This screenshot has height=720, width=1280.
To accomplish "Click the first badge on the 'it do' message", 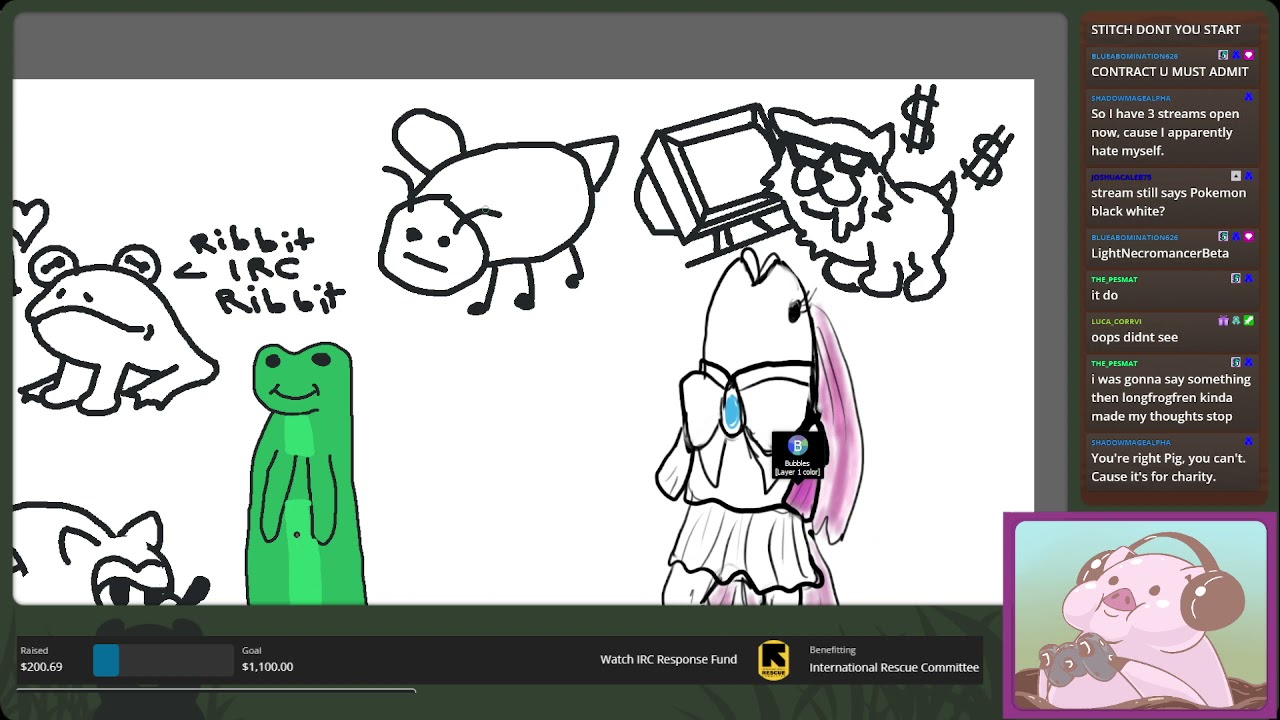I will (x=1236, y=279).
